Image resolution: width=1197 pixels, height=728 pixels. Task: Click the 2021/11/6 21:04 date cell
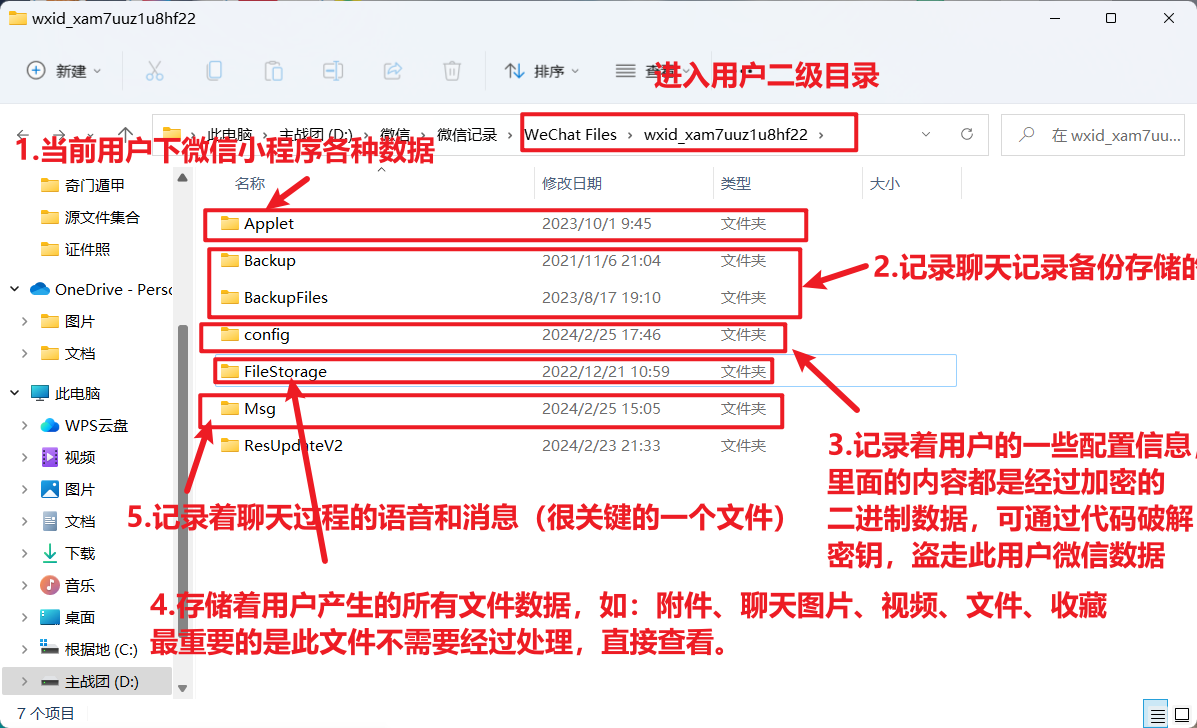click(601, 260)
